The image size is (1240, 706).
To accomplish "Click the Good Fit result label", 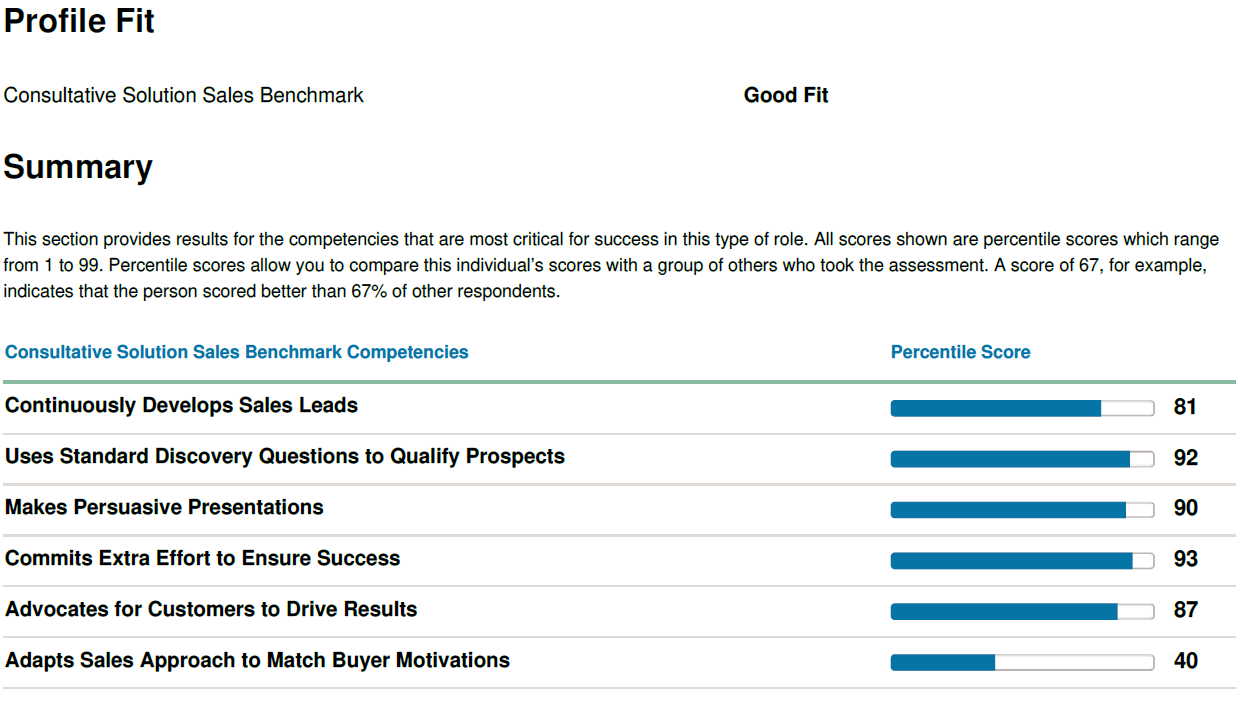I will [x=786, y=95].
